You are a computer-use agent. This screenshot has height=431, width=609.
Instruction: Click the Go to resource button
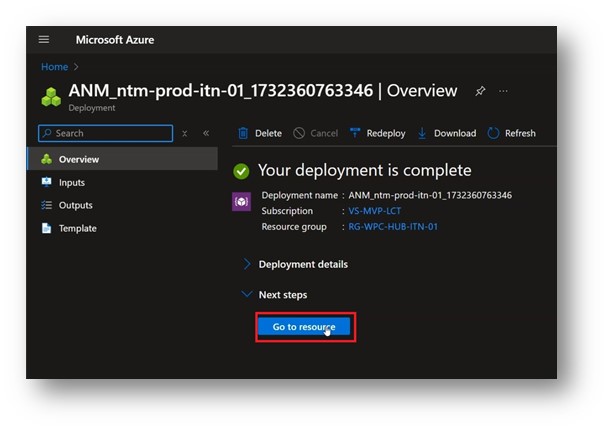point(303,326)
